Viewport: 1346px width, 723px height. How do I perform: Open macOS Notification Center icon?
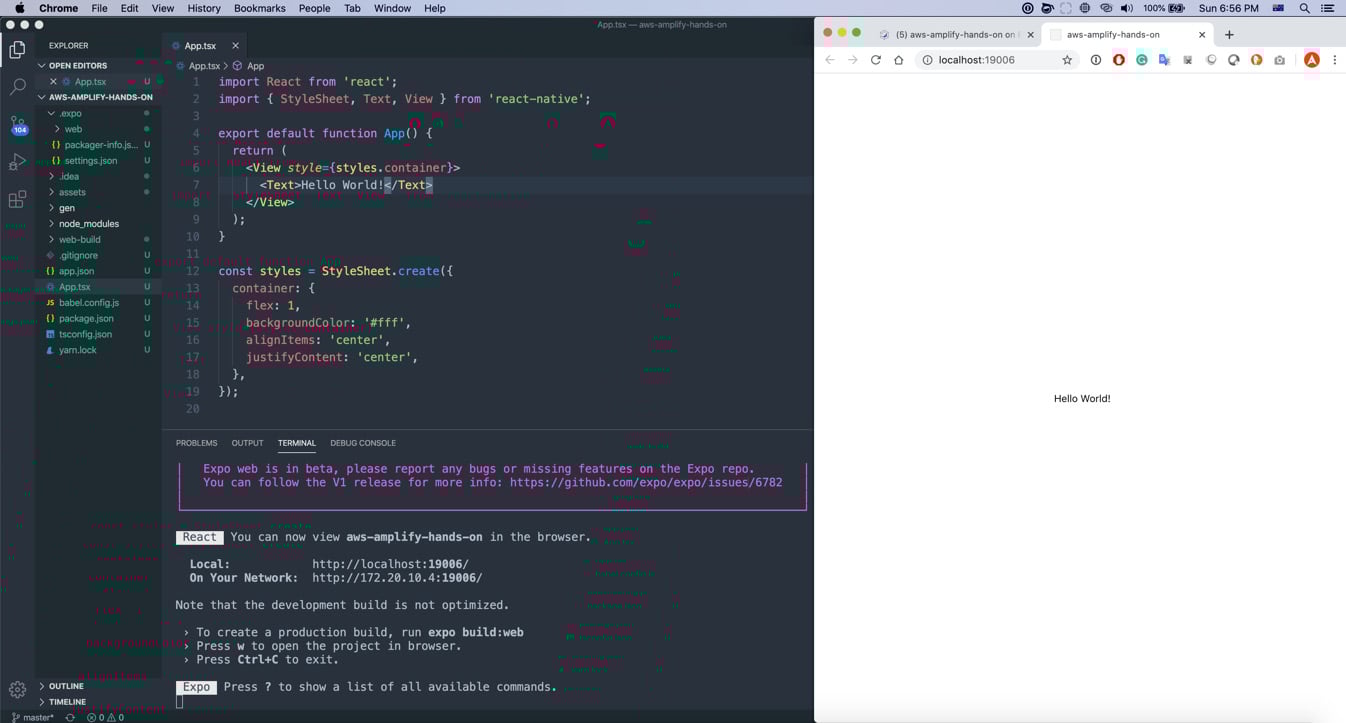[x=1328, y=8]
